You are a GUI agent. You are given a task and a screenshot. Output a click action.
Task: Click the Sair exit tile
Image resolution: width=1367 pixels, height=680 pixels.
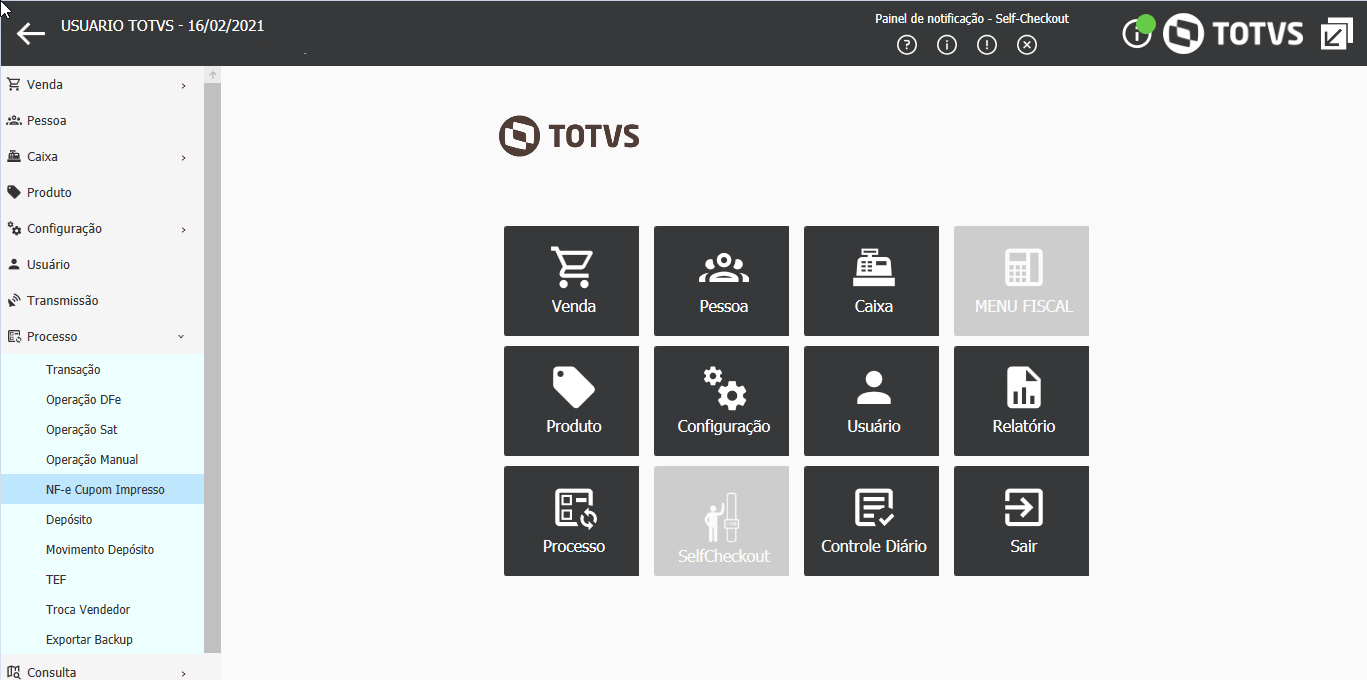1021,521
